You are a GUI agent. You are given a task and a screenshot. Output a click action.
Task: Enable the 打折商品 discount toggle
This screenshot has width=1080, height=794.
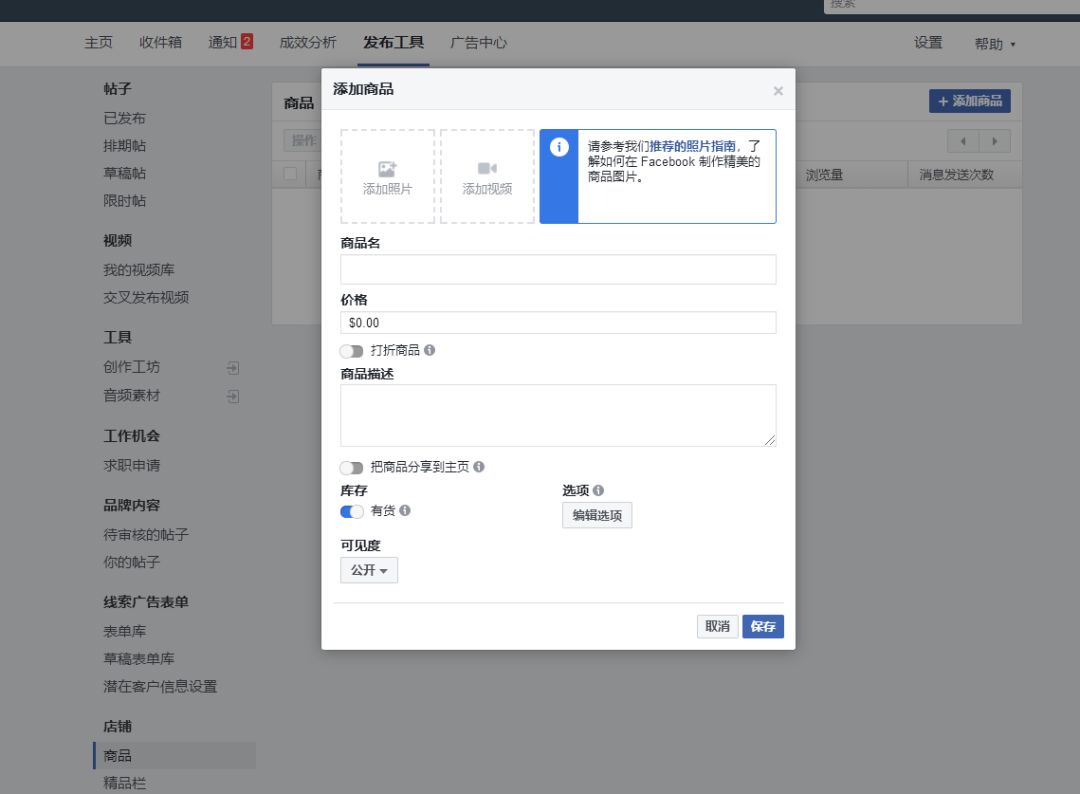(352, 352)
